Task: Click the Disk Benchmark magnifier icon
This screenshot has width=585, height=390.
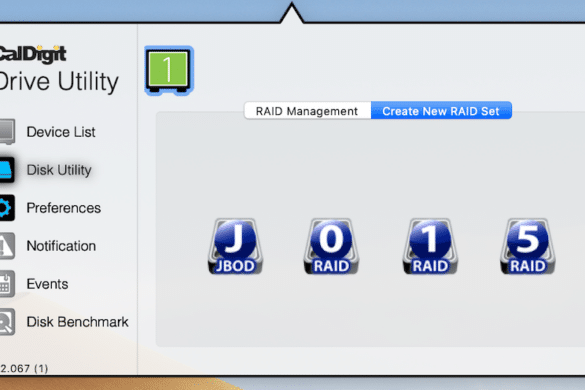Action: 7,322
